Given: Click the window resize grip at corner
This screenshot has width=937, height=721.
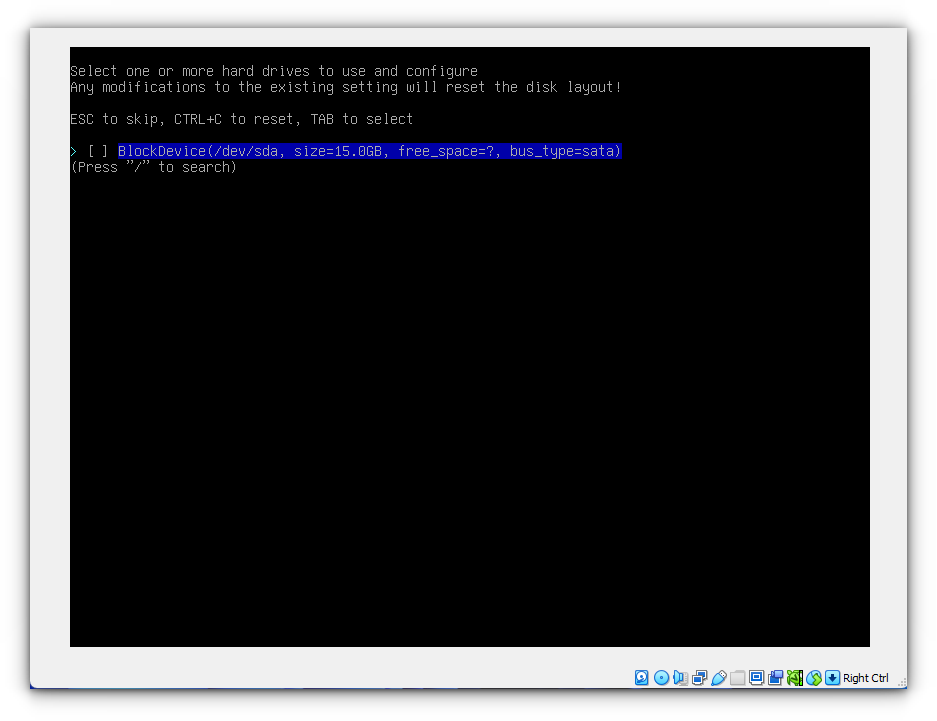Looking at the screenshot, I should coord(902,682).
